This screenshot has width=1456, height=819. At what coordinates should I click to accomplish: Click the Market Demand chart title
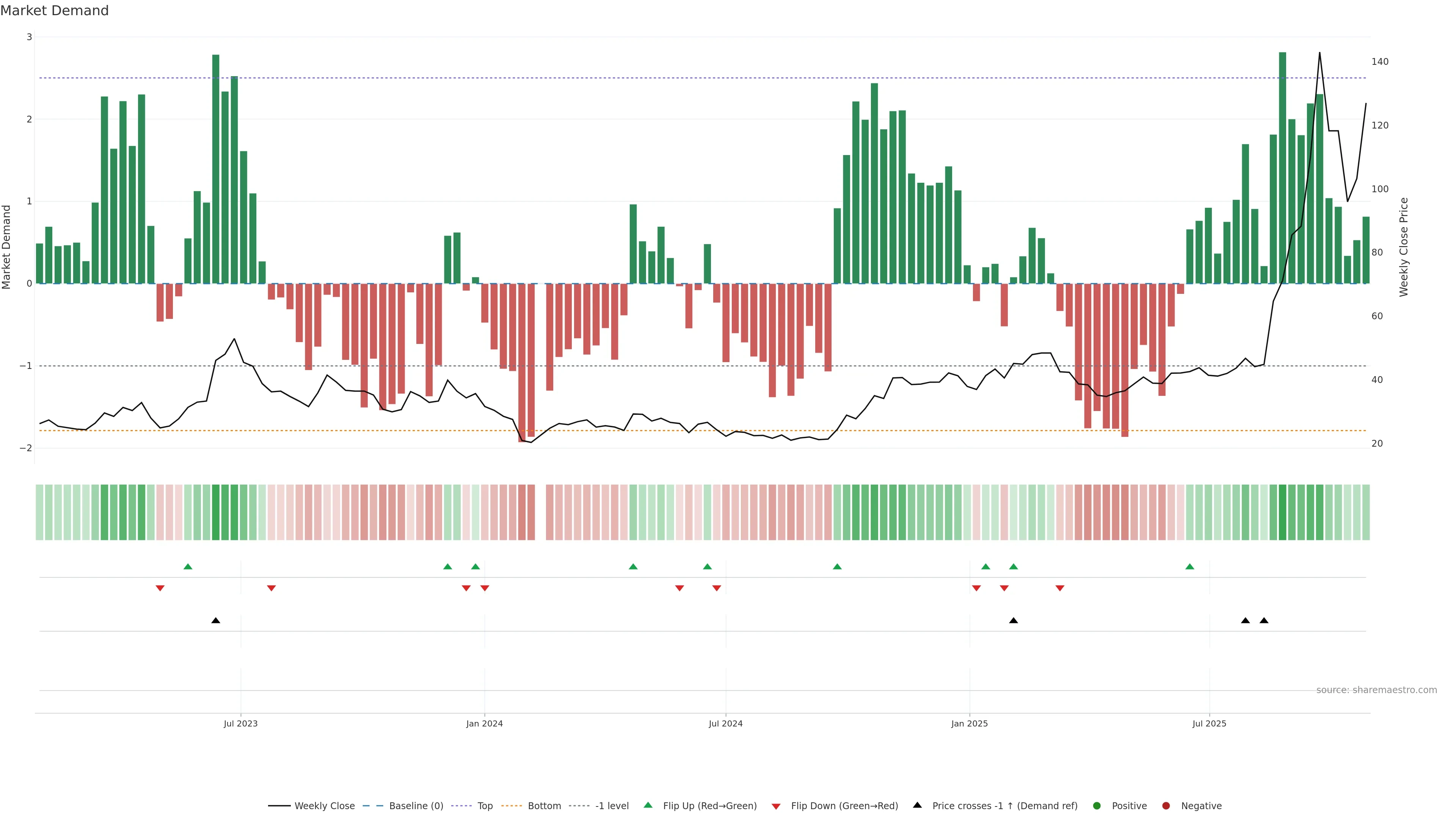[x=54, y=11]
